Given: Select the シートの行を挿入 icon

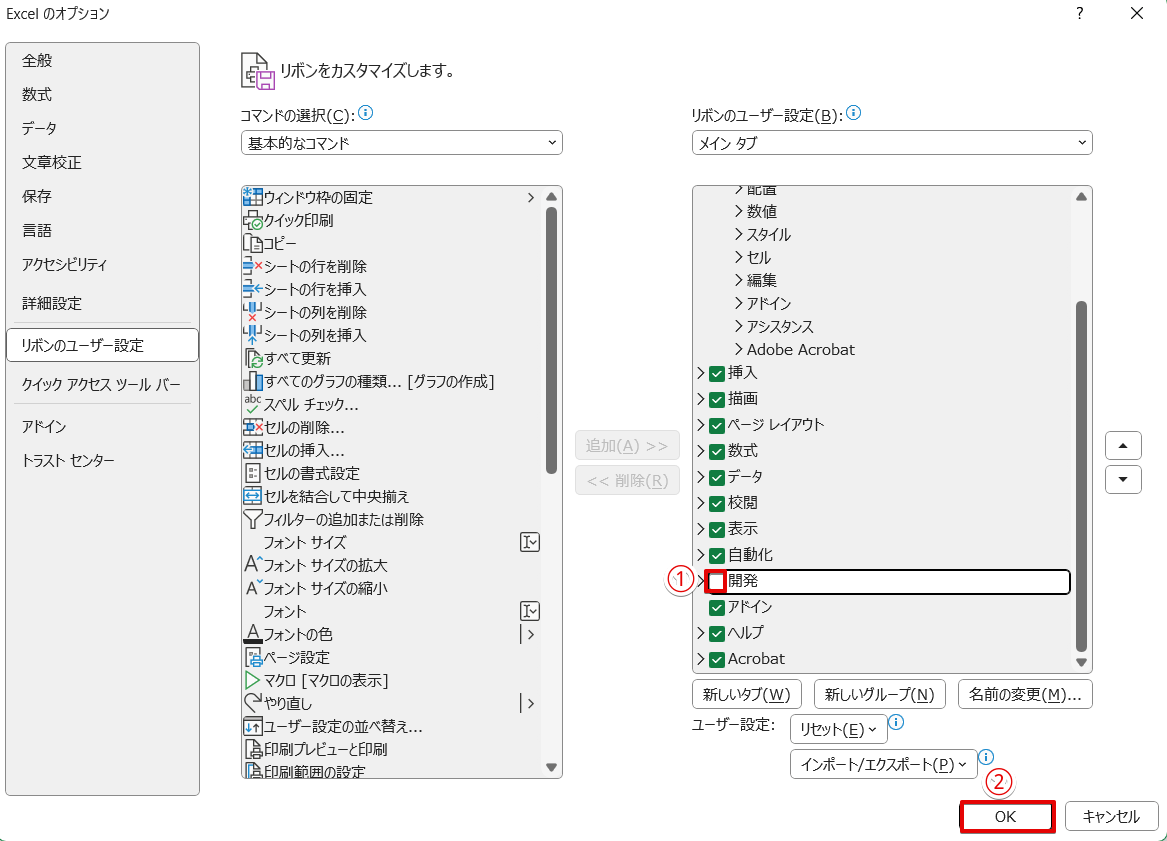Looking at the screenshot, I should click(x=252, y=290).
